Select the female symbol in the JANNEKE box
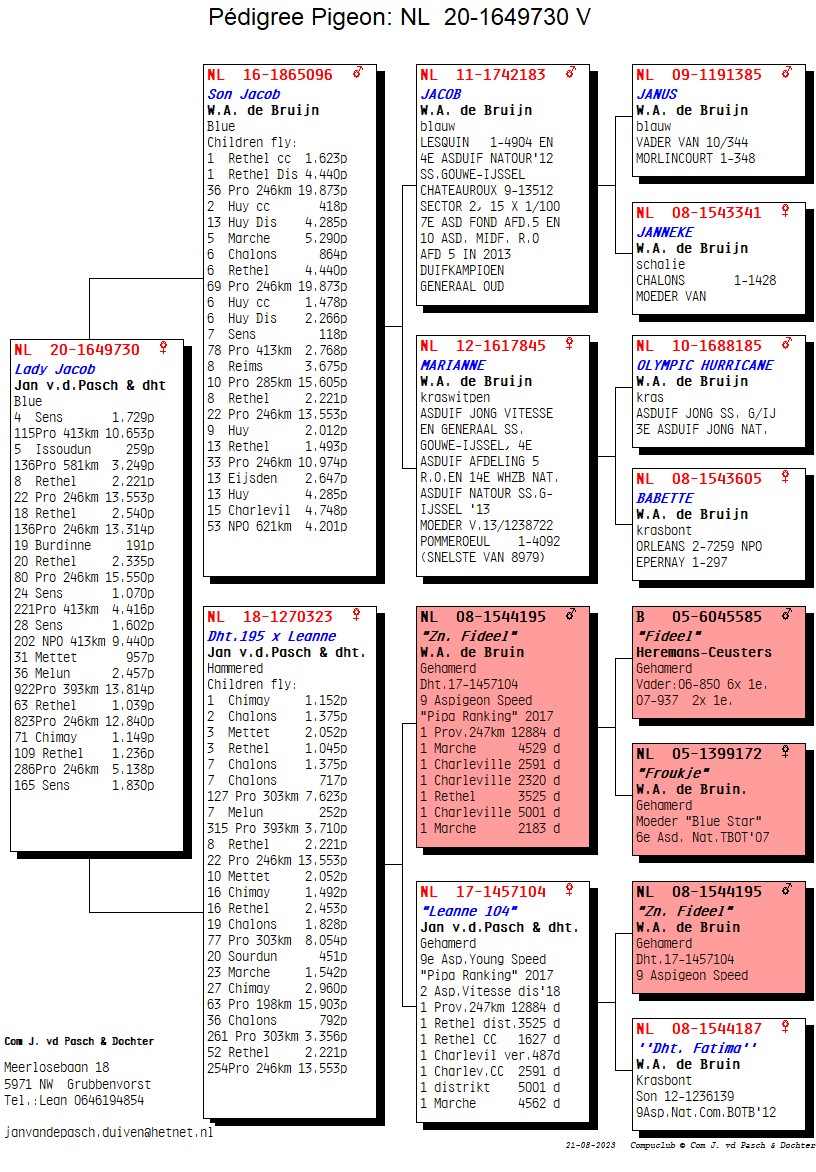The height and width of the screenshot is (1172, 816). [x=787, y=211]
